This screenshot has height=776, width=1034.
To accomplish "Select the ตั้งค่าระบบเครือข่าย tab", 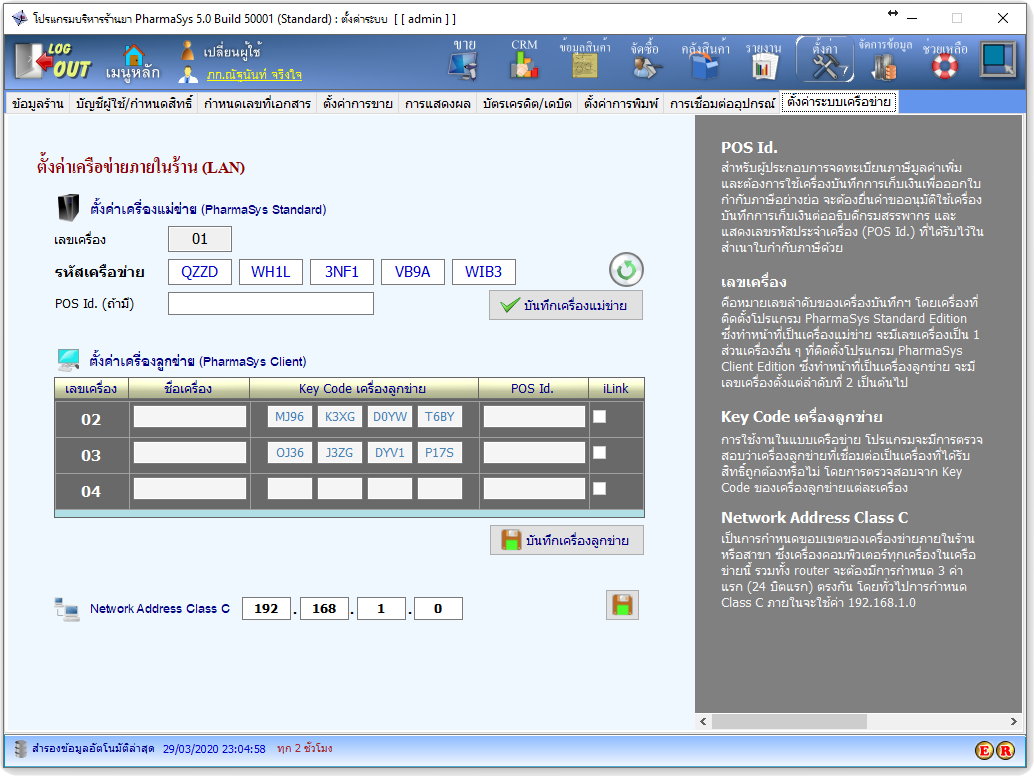I will [839, 102].
